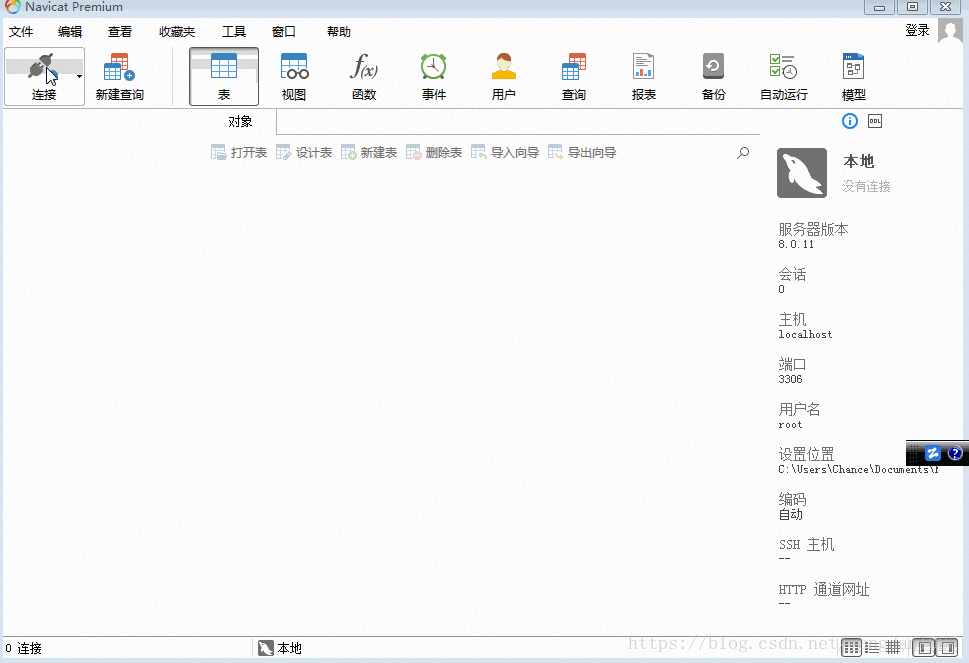Open the Edit (编辑) menu
Image resolution: width=969 pixels, height=663 pixels.
coord(70,32)
